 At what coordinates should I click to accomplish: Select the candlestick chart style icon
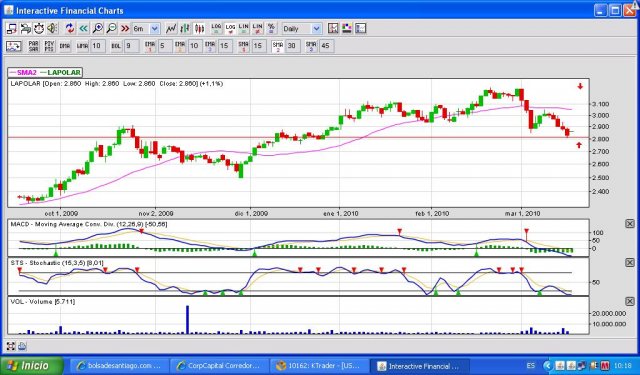(x=199, y=29)
